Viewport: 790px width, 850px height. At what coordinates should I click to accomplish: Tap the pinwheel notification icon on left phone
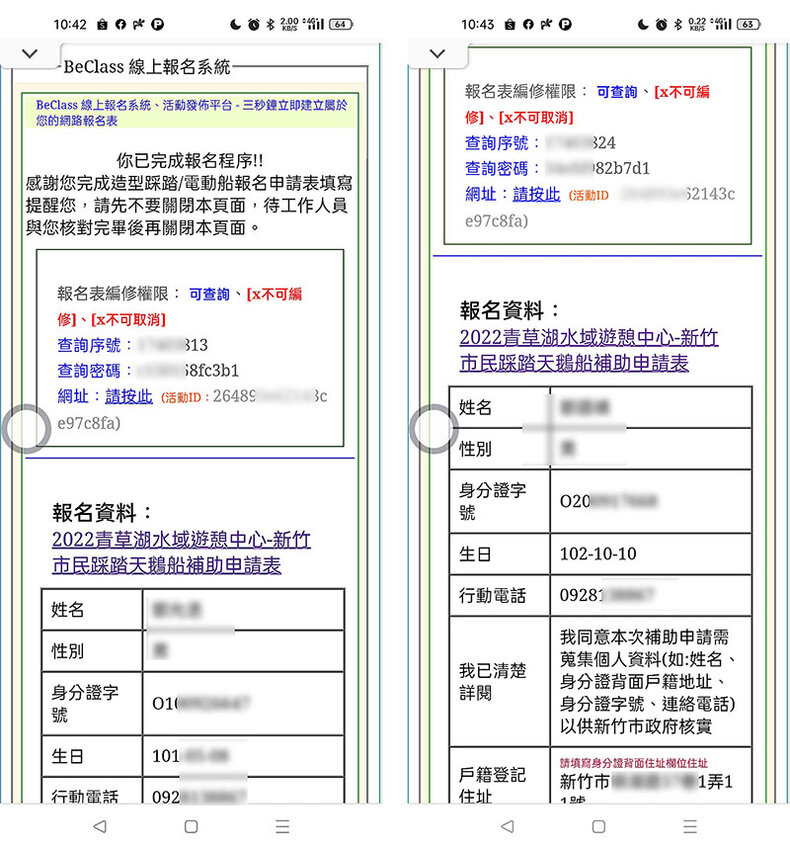point(138,24)
